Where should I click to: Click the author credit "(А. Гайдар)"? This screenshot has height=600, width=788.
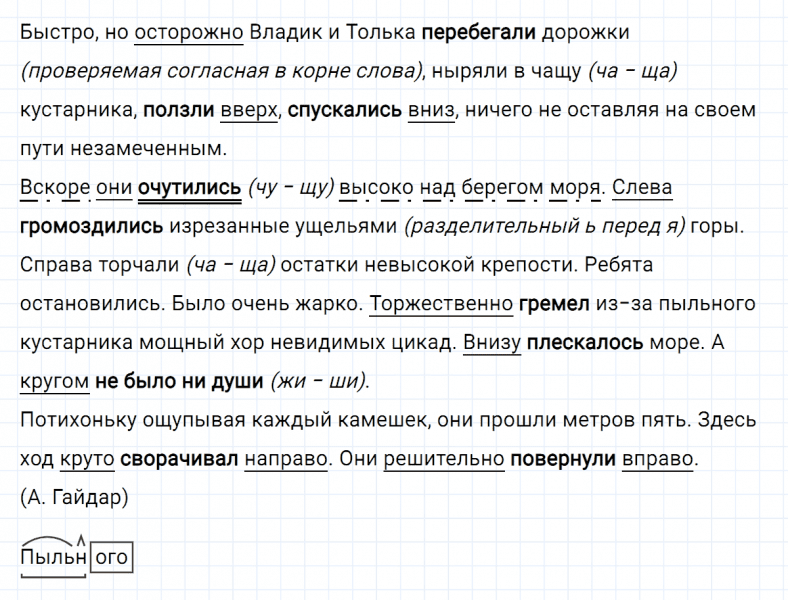click(x=74, y=498)
